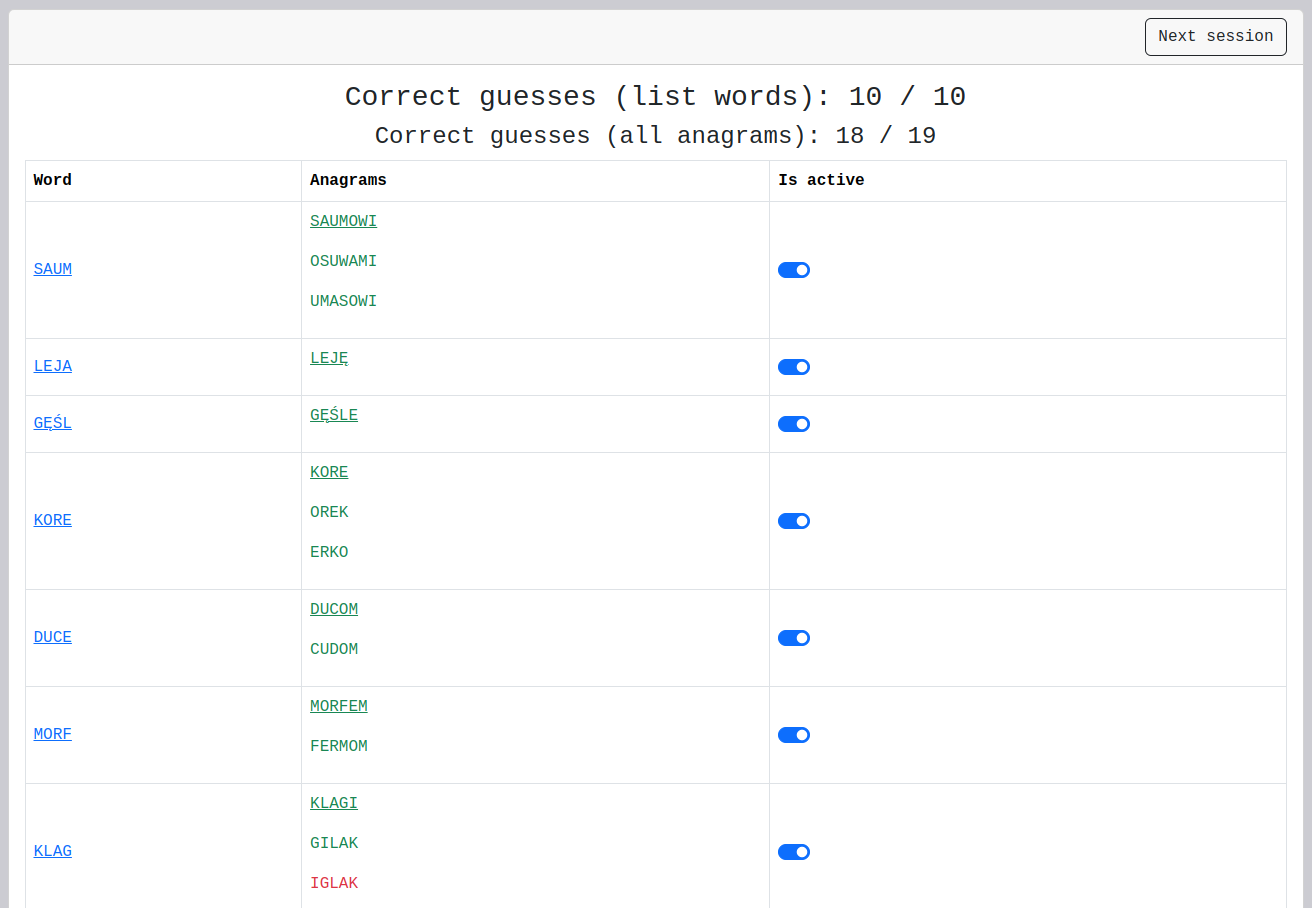Click the DUCE word link
The image size is (1312, 908).
point(53,638)
